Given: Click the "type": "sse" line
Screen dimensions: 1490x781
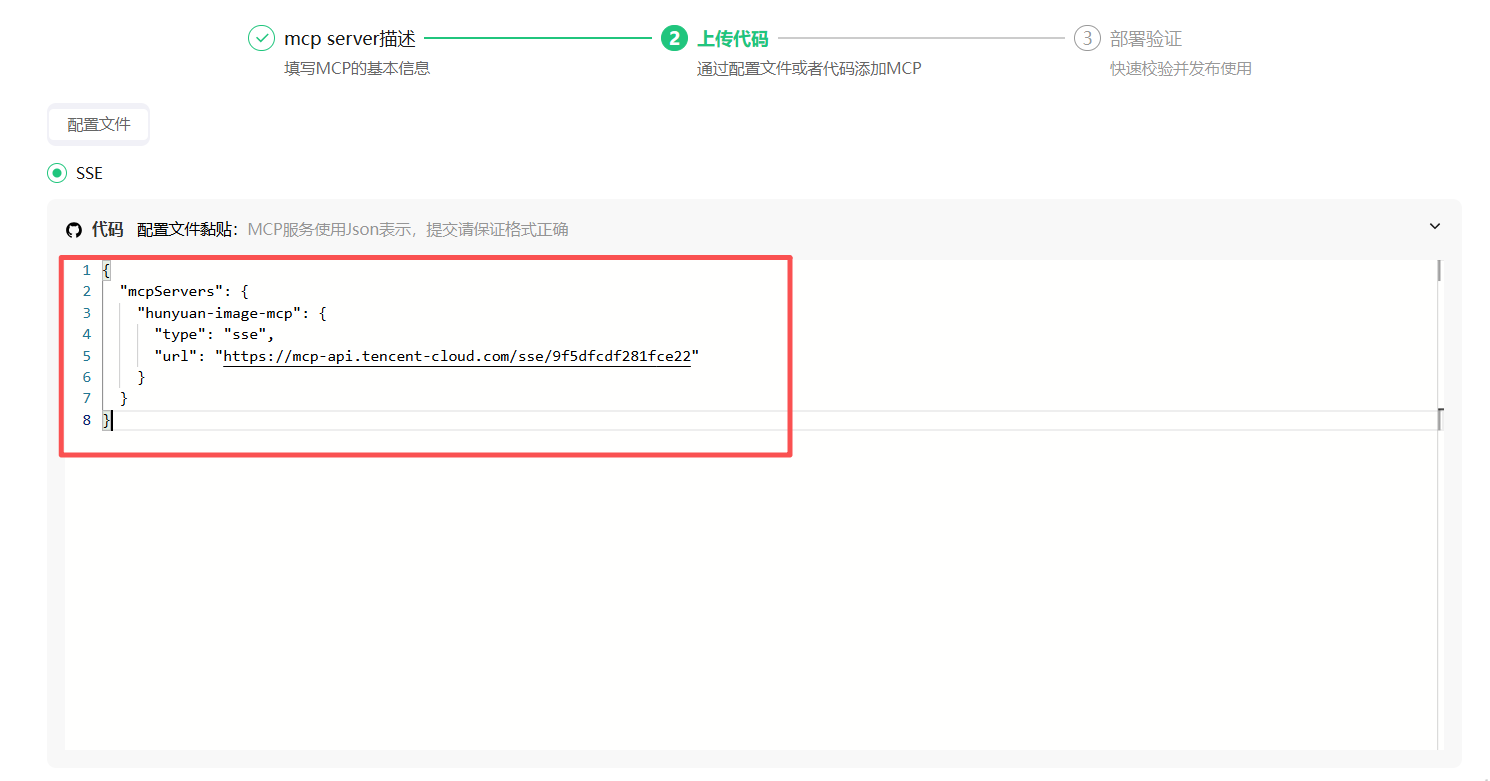Looking at the screenshot, I should point(214,334).
